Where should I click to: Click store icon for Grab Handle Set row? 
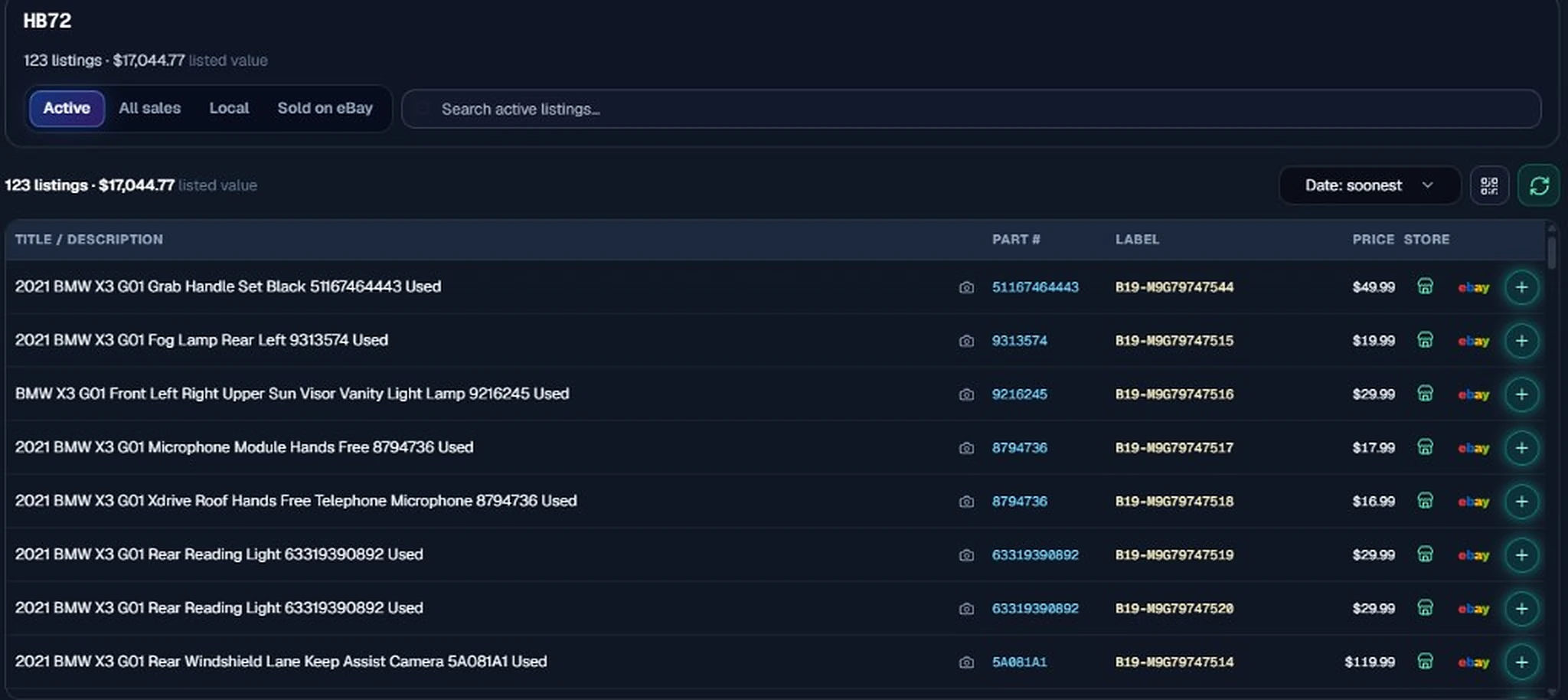(x=1425, y=286)
